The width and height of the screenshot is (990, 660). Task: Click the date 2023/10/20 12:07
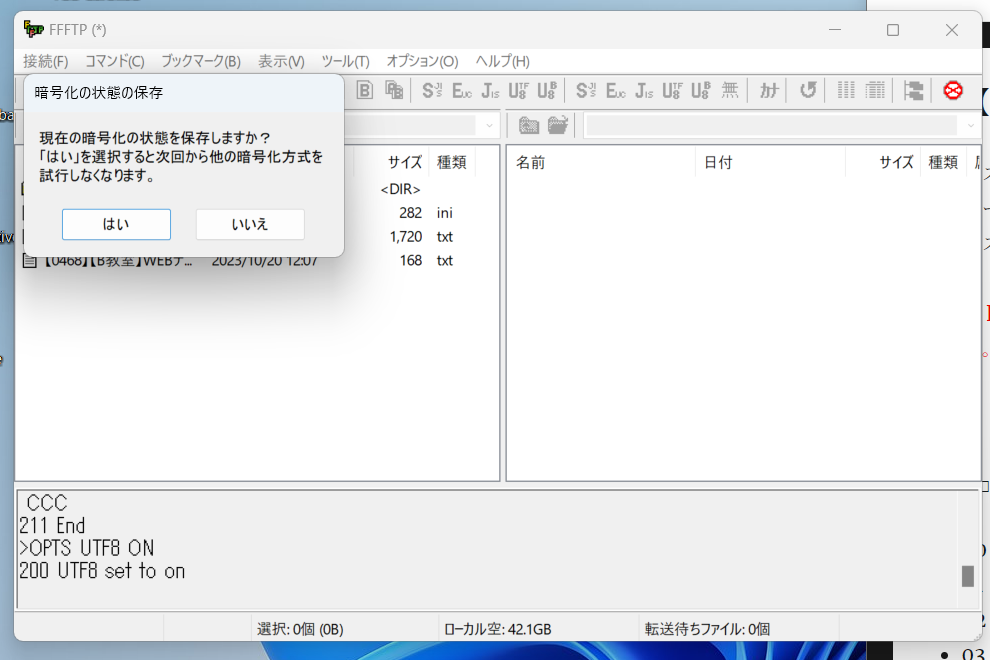tap(265, 260)
